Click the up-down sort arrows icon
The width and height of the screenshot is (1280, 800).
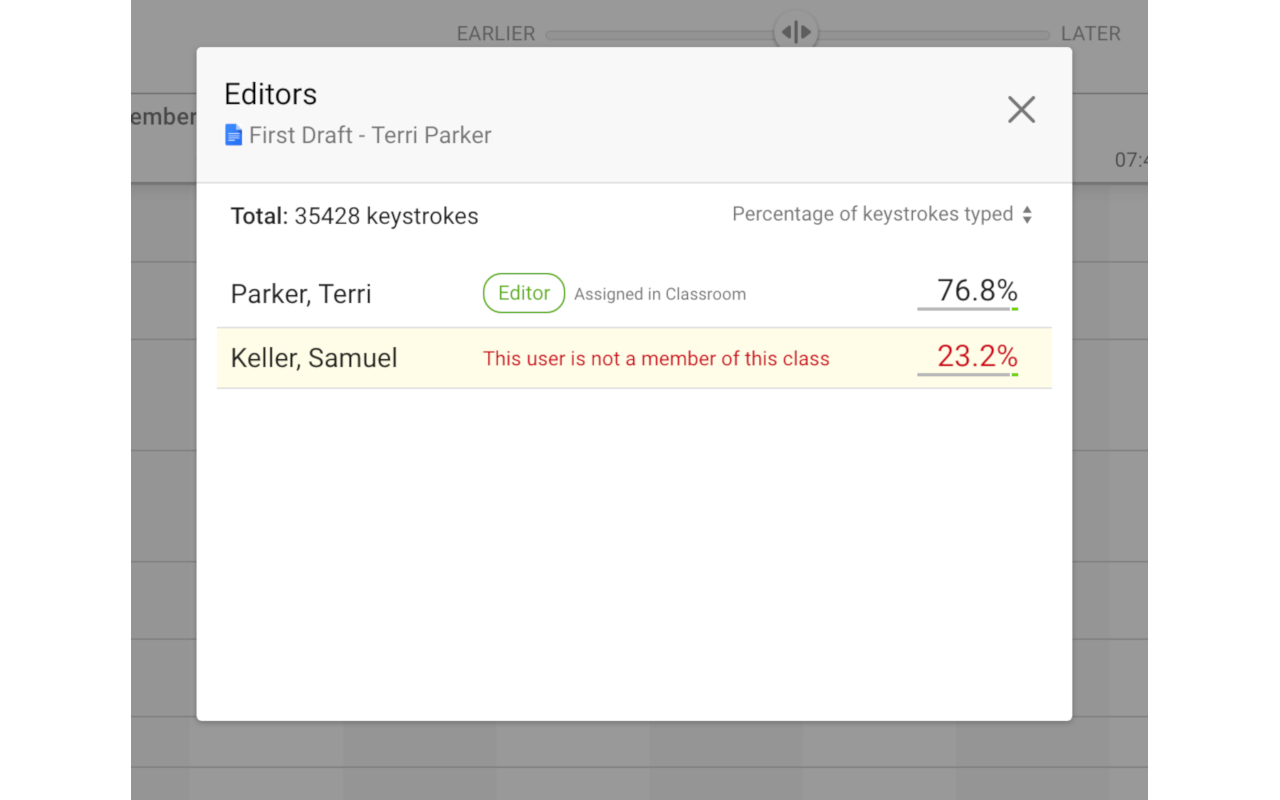coord(1027,215)
